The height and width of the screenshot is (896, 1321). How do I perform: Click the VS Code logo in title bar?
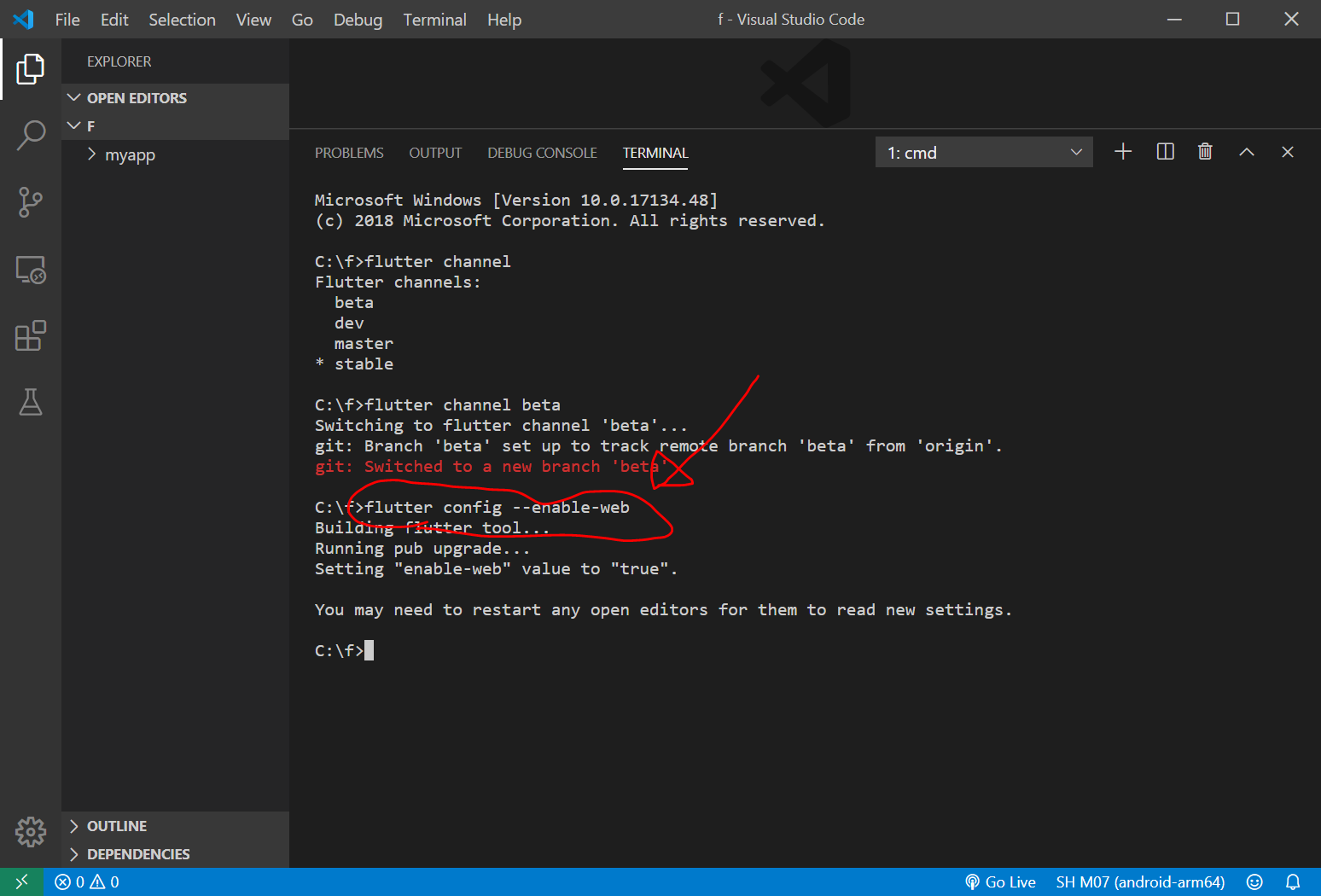click(x=24, y=19)
